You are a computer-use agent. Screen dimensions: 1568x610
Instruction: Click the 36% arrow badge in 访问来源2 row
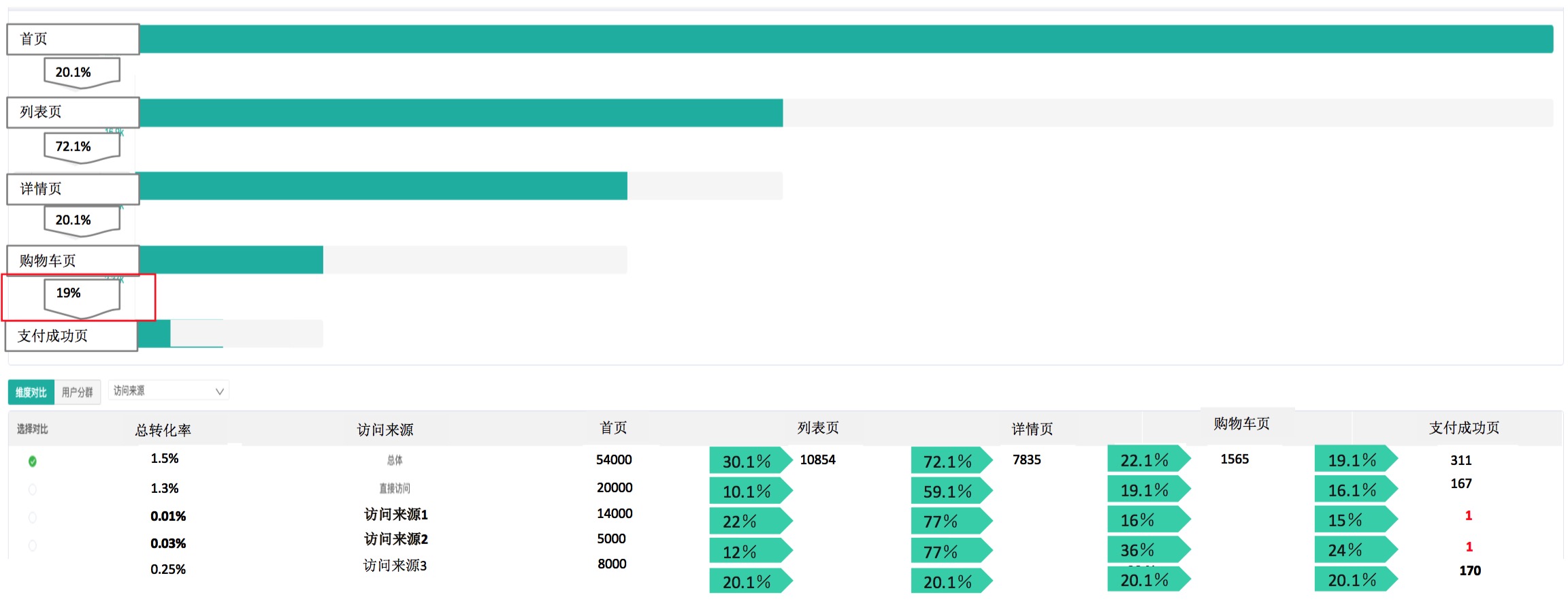[x=1149, y=549]
